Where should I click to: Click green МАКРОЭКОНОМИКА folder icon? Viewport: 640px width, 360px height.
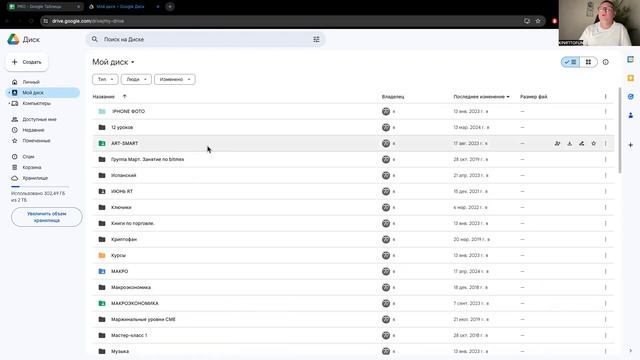click(102, 303)
